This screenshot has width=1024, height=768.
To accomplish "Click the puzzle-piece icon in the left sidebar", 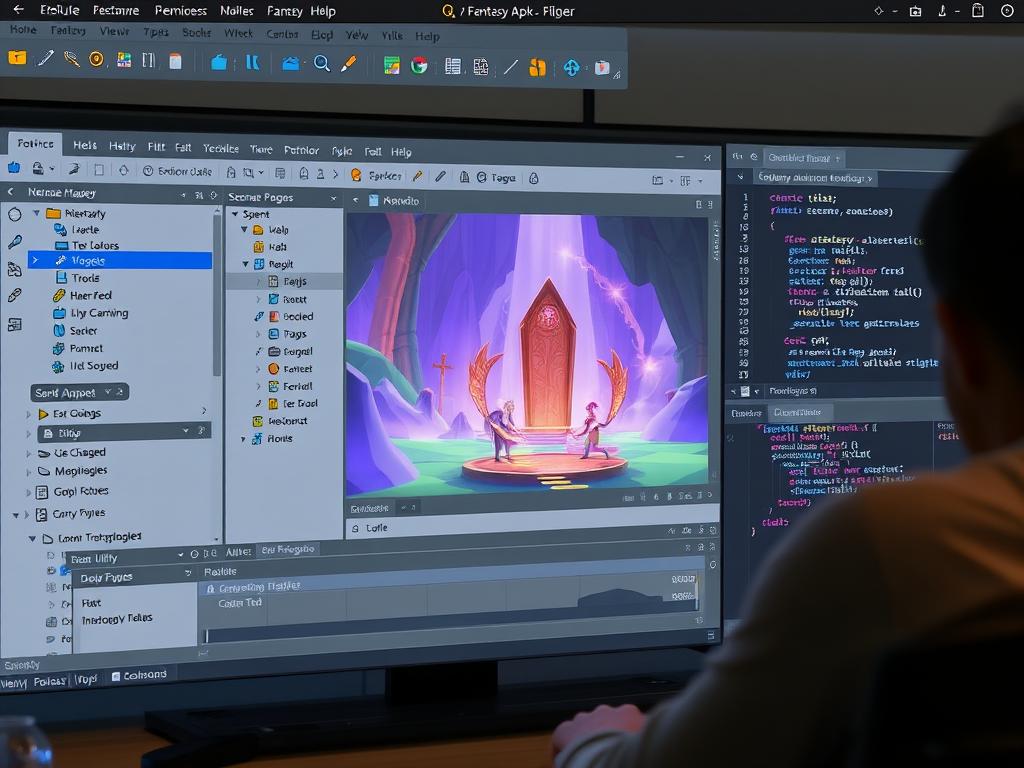I will tap(14, 269).
